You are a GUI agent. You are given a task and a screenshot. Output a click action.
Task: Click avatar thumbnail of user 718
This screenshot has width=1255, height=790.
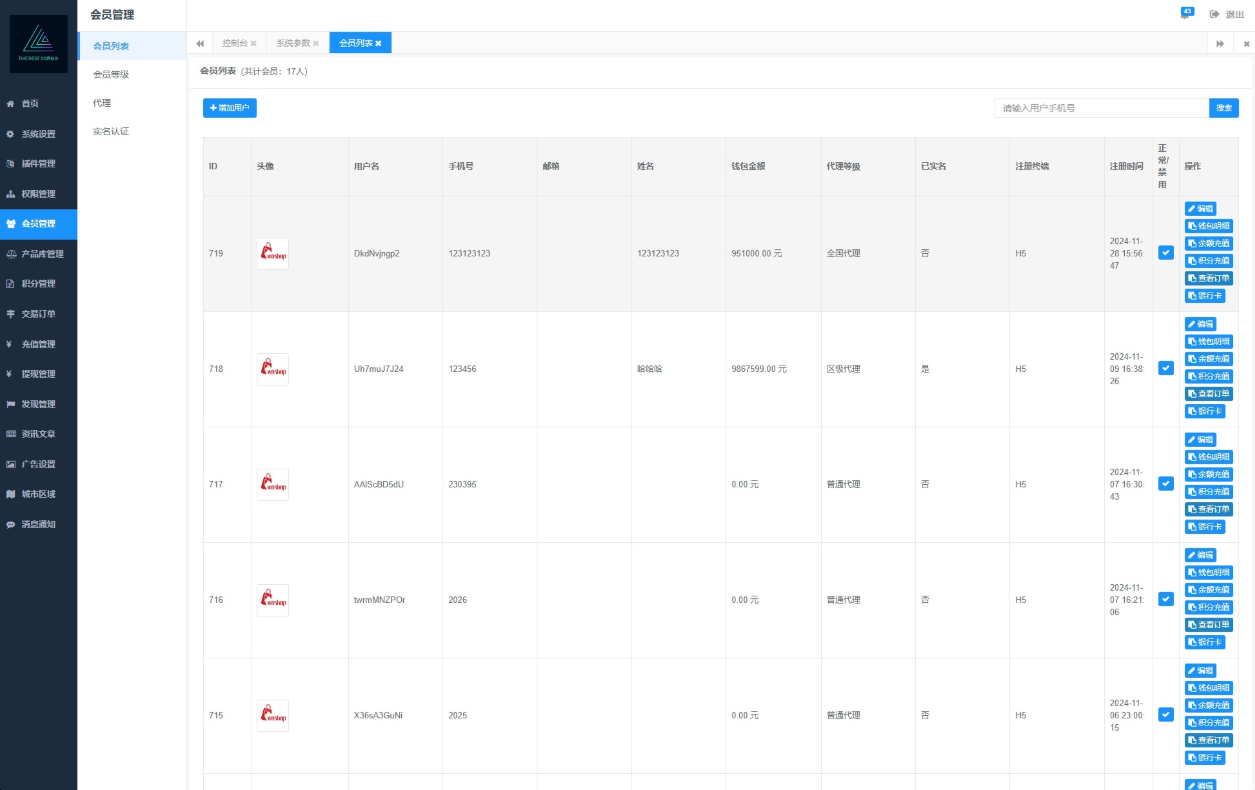(272, 369)
